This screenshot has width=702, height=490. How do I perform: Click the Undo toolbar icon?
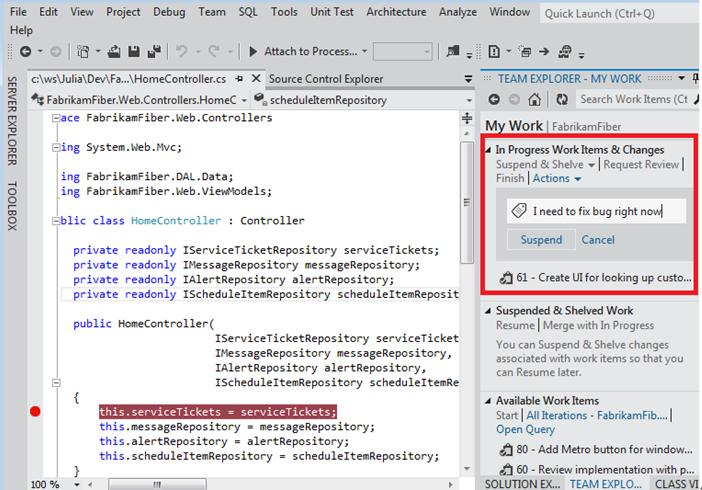181,52
